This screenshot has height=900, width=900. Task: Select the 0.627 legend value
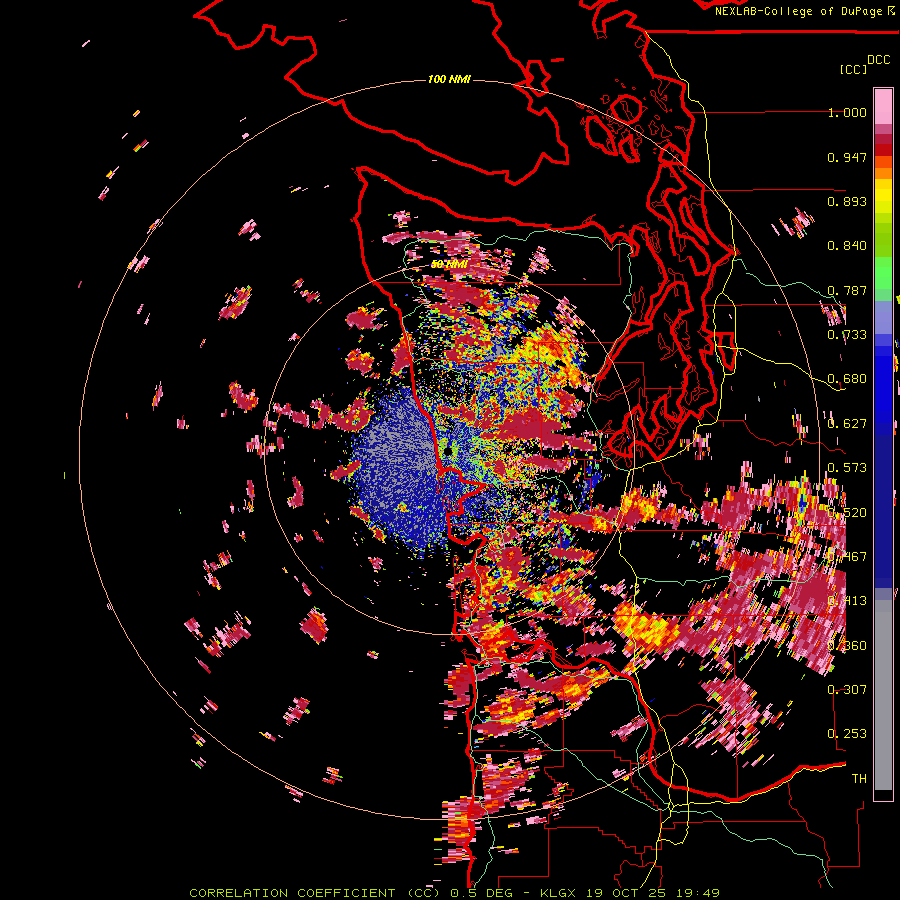tap(847, 424)
